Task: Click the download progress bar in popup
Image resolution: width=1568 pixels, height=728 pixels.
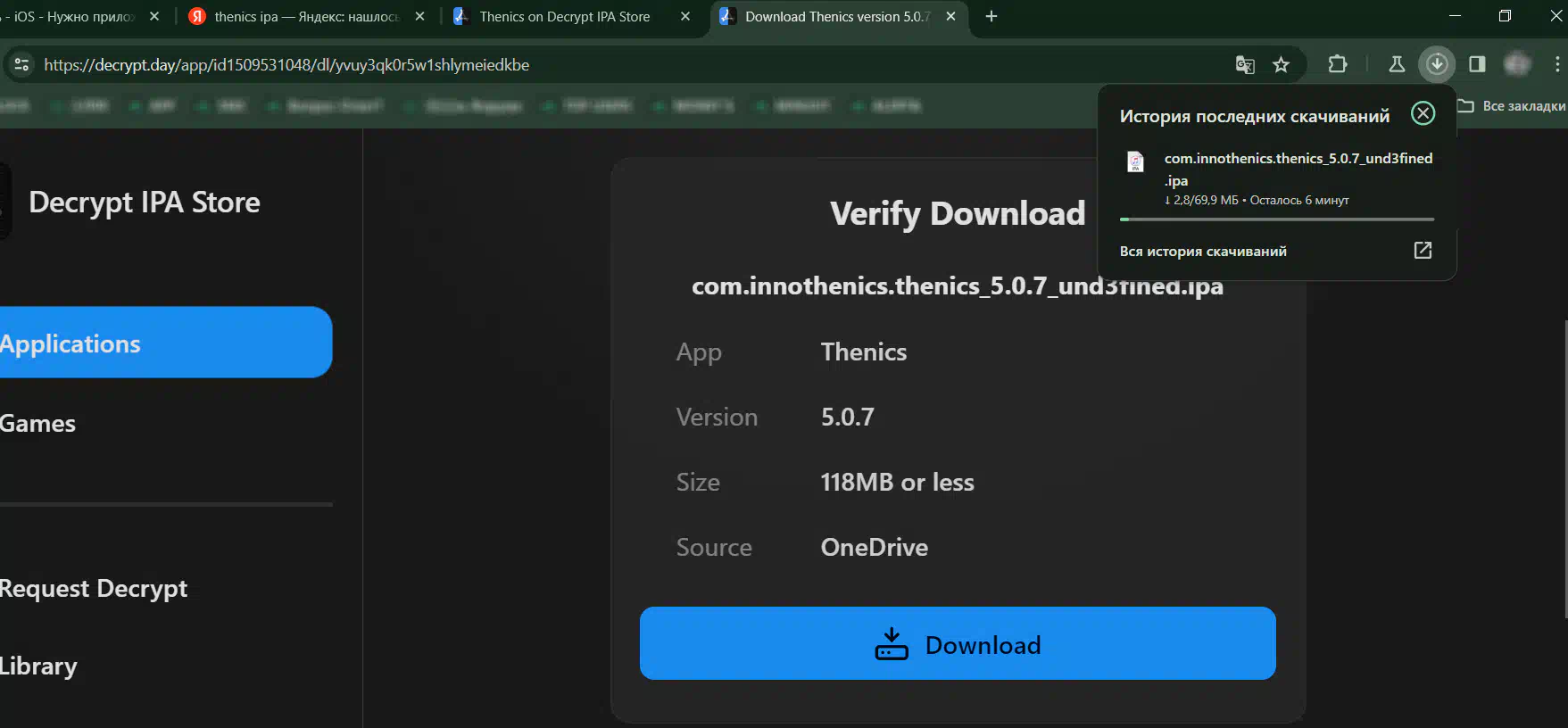Action: pyautogui.click(x=1277, y=219)
